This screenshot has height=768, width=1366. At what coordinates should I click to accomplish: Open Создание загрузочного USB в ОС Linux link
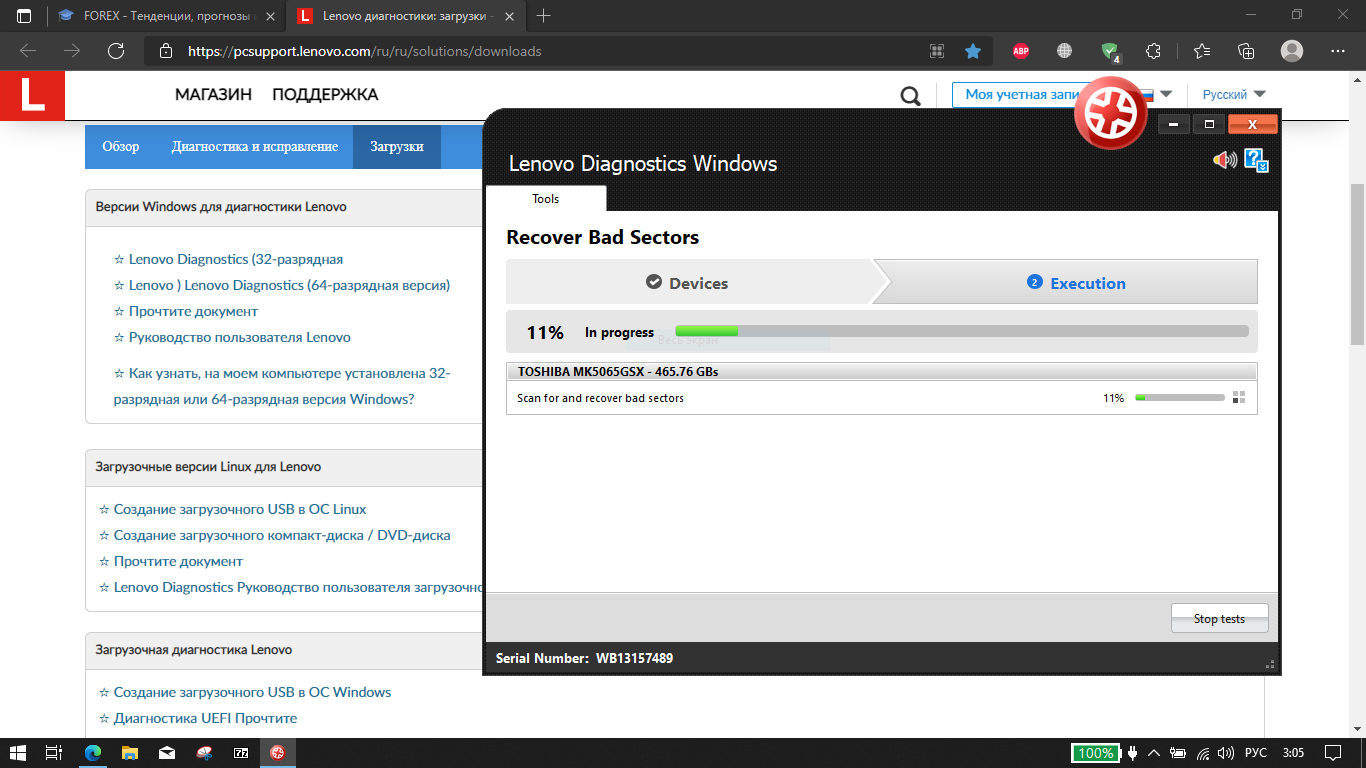(x=240, y=509)
